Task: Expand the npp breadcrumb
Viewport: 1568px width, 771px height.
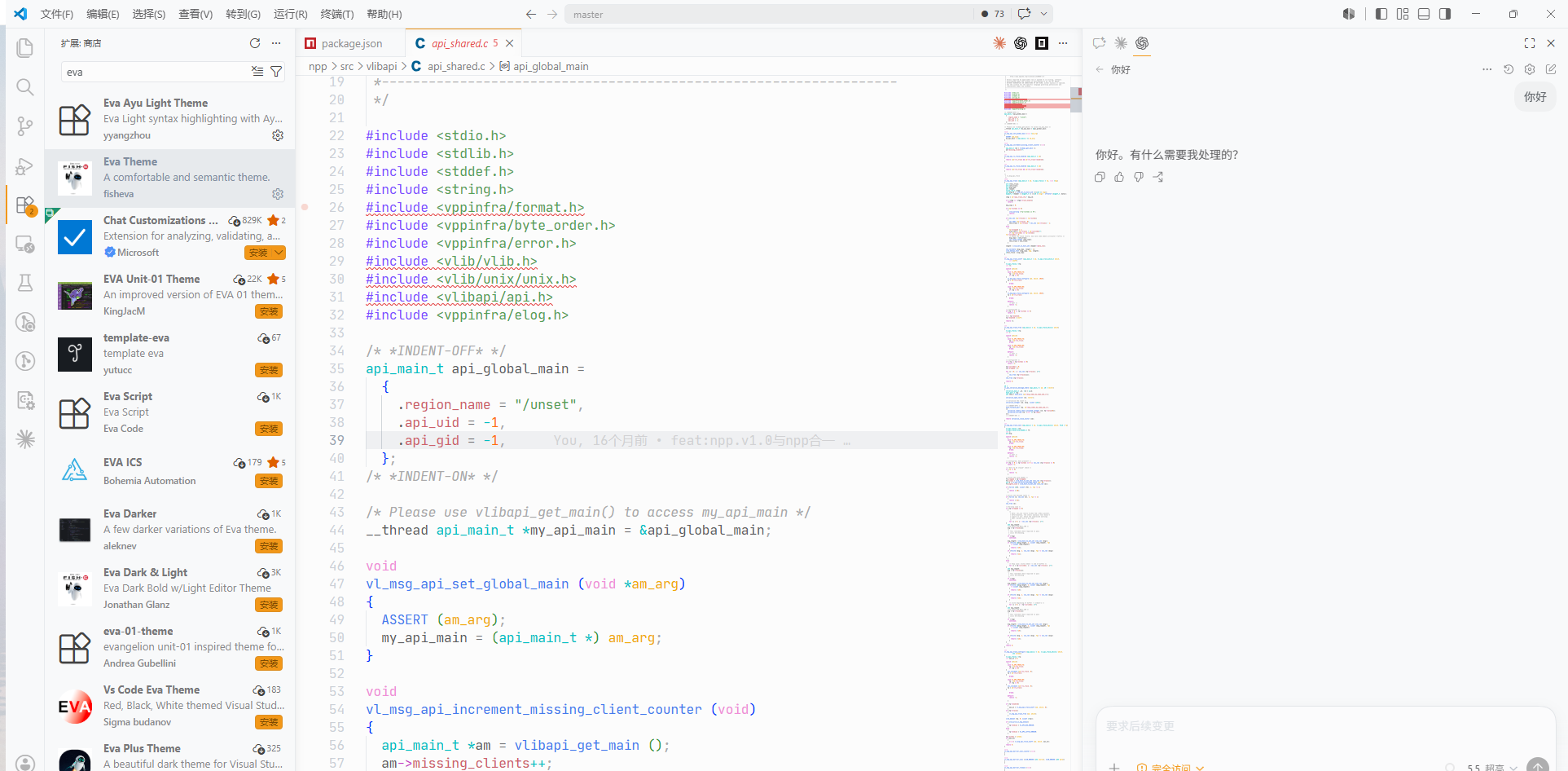Action: pos(318,66)
